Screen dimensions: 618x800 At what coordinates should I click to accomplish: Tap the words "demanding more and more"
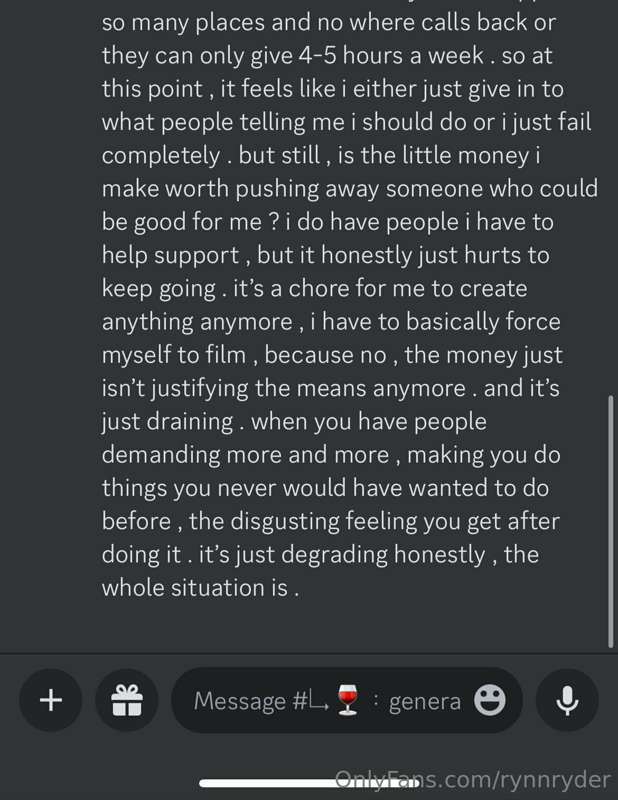tap(245, 455)
